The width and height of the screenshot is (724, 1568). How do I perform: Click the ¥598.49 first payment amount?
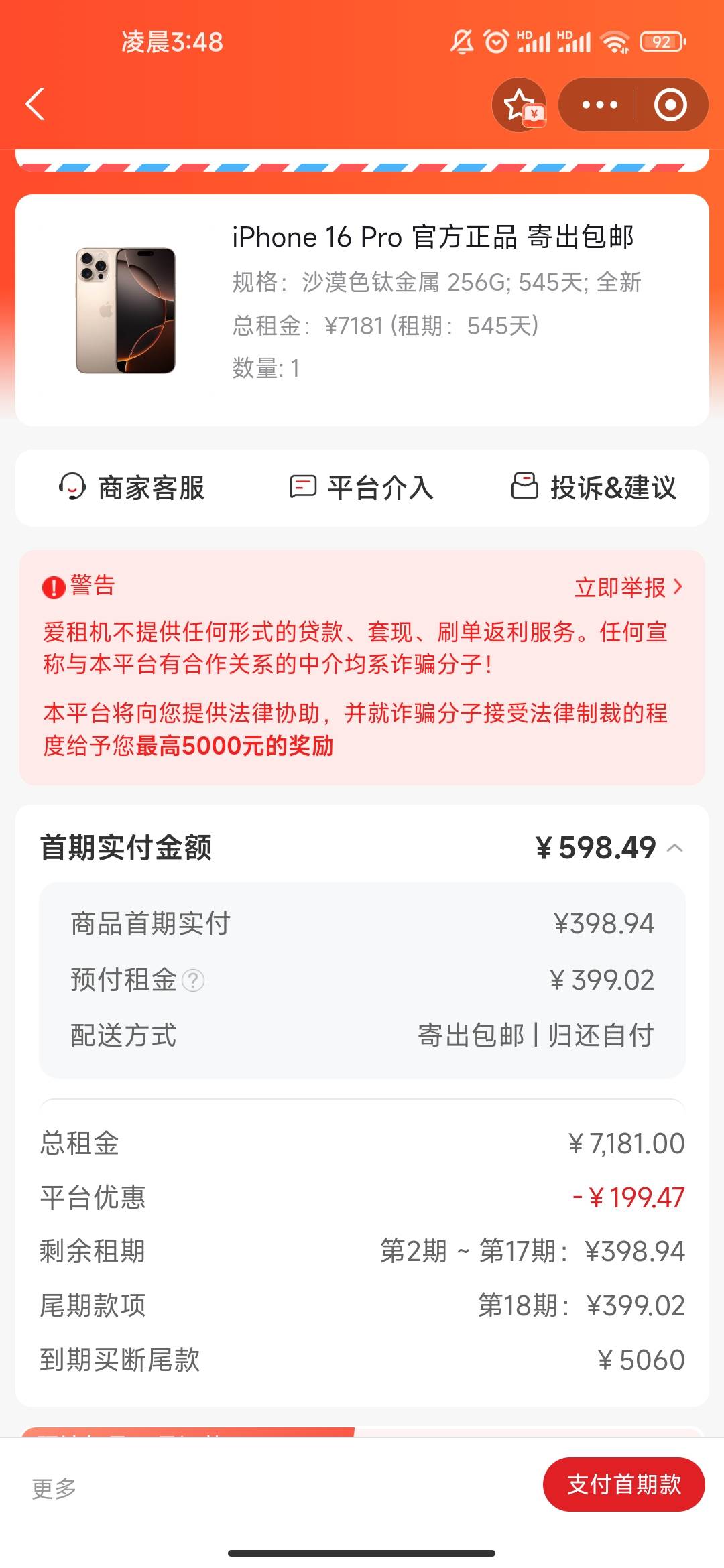coord(596,848)
